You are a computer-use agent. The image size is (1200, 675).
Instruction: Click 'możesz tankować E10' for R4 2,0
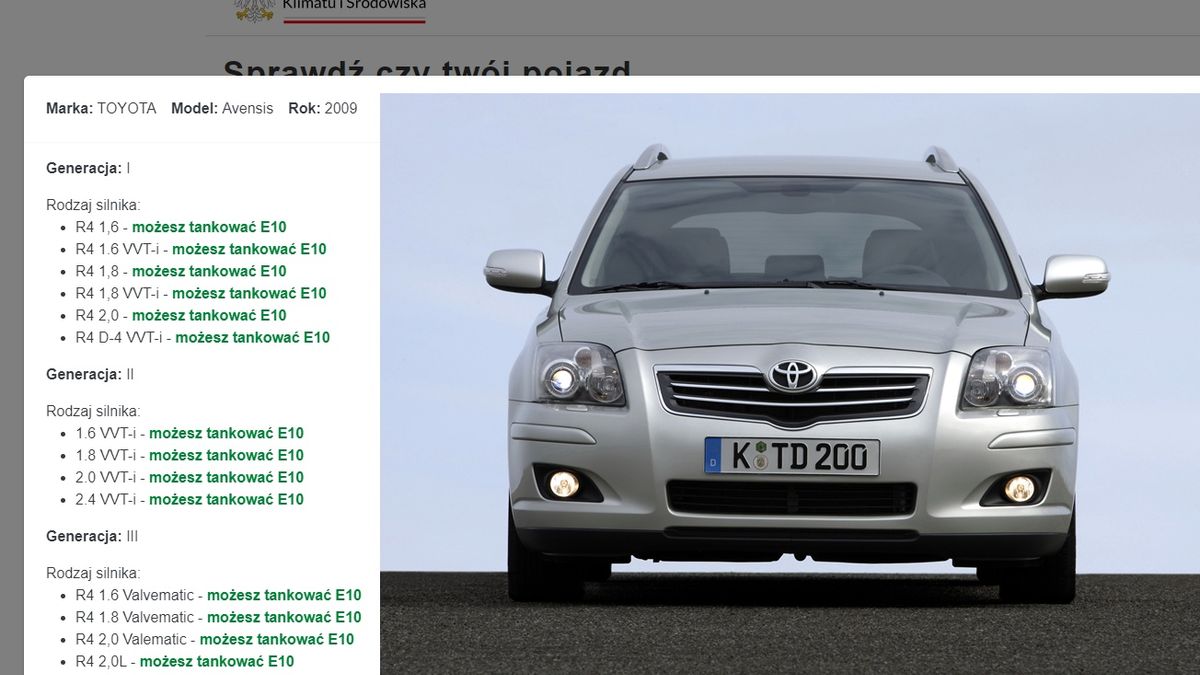(219, 315)
